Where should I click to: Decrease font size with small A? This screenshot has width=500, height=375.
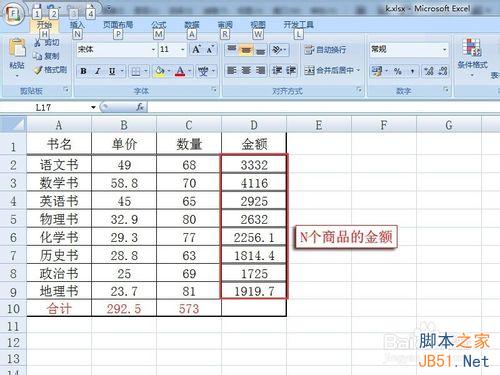pos(210,50)
